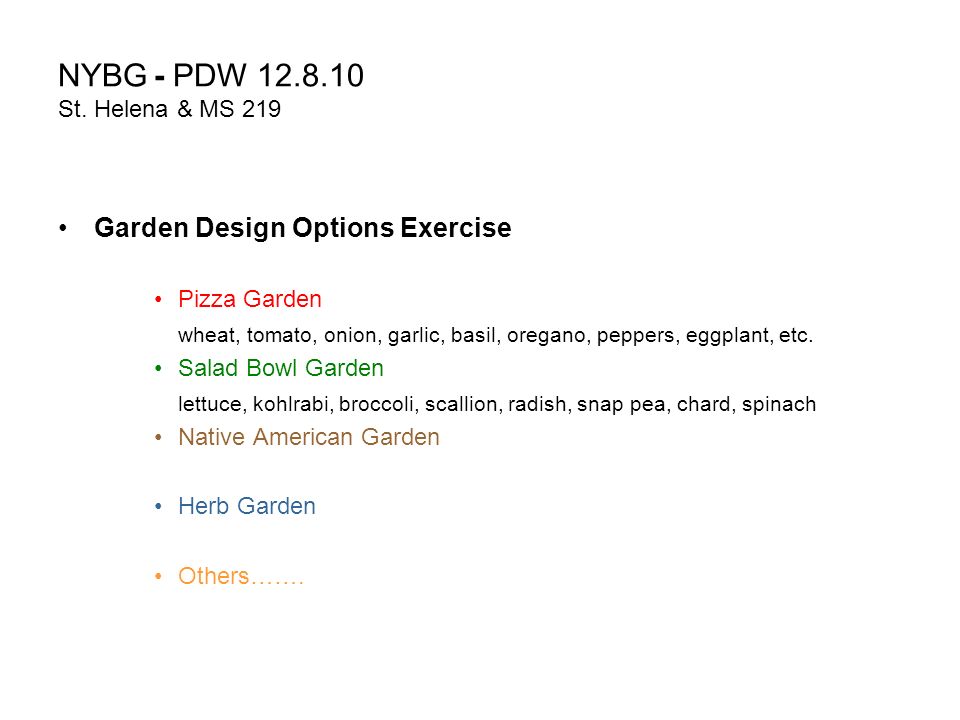Click the blue Herb Garden text

pos(247,507)
